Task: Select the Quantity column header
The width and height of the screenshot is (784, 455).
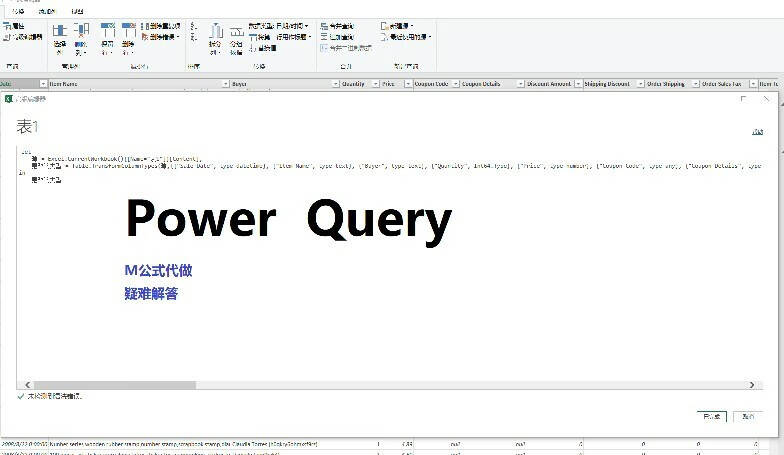Action: pos(353,84)
